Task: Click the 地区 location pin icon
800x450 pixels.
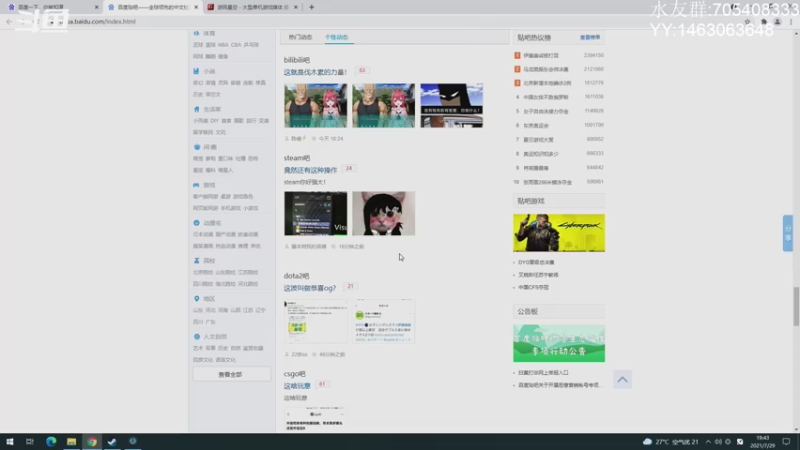Action: pyautogui.click(x=196, y=298)
